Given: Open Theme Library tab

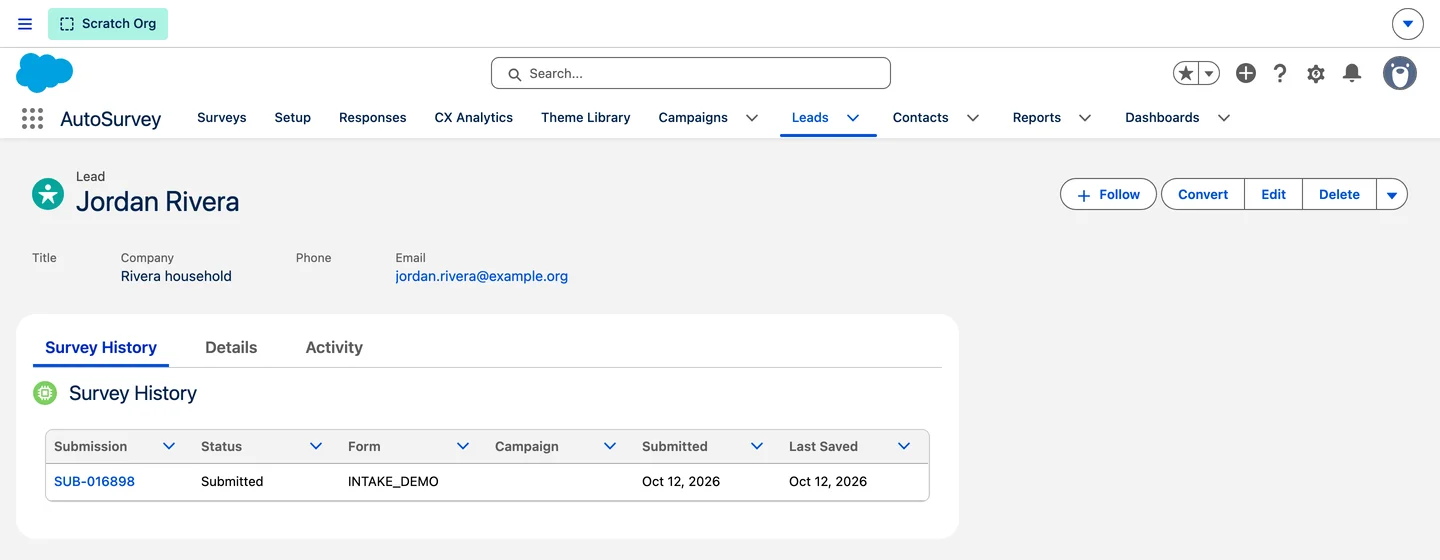Looking at the screenshot, I should pyautogui.click(x=586, y=117).
